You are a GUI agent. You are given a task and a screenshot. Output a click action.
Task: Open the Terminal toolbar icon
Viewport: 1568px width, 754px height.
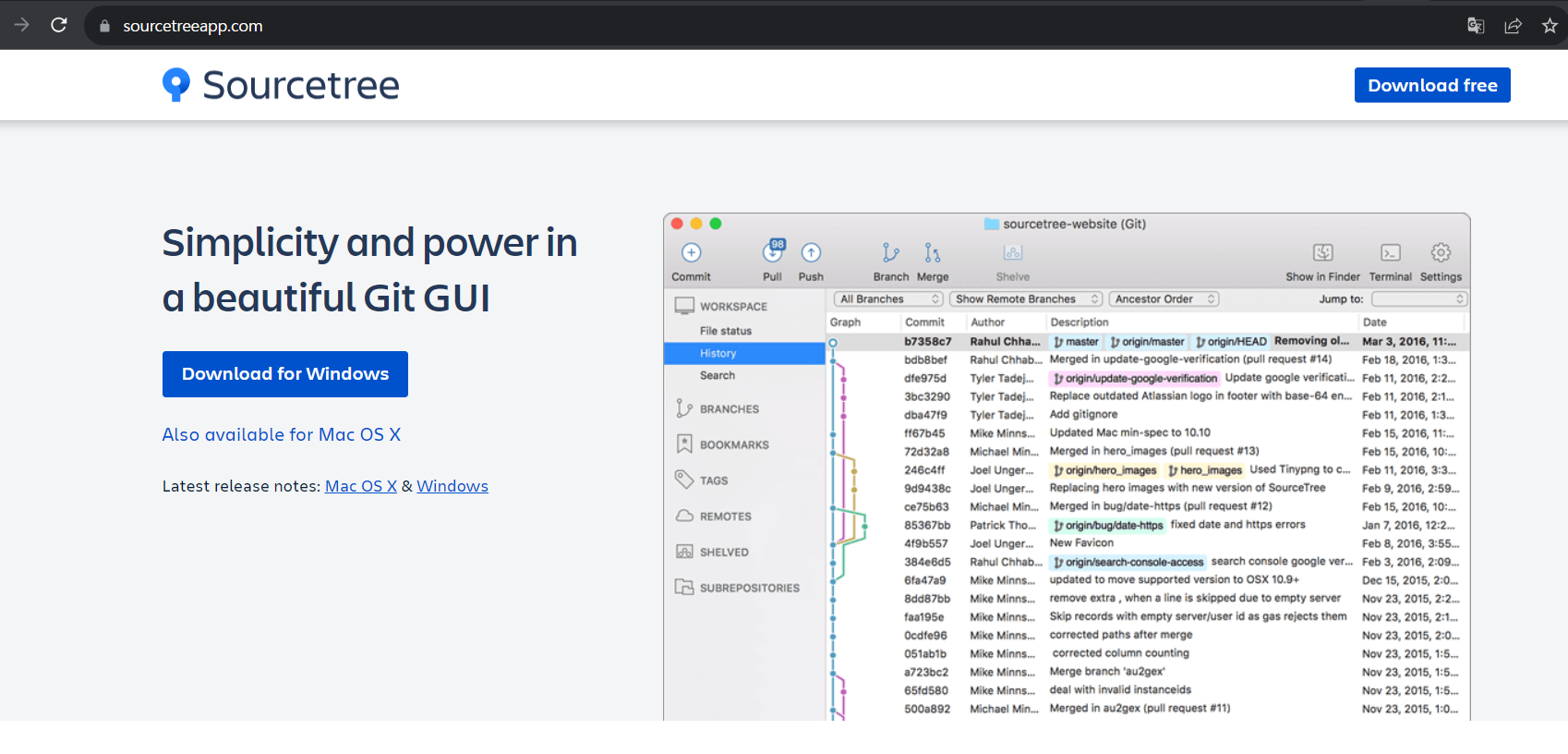coord(1390,252)
